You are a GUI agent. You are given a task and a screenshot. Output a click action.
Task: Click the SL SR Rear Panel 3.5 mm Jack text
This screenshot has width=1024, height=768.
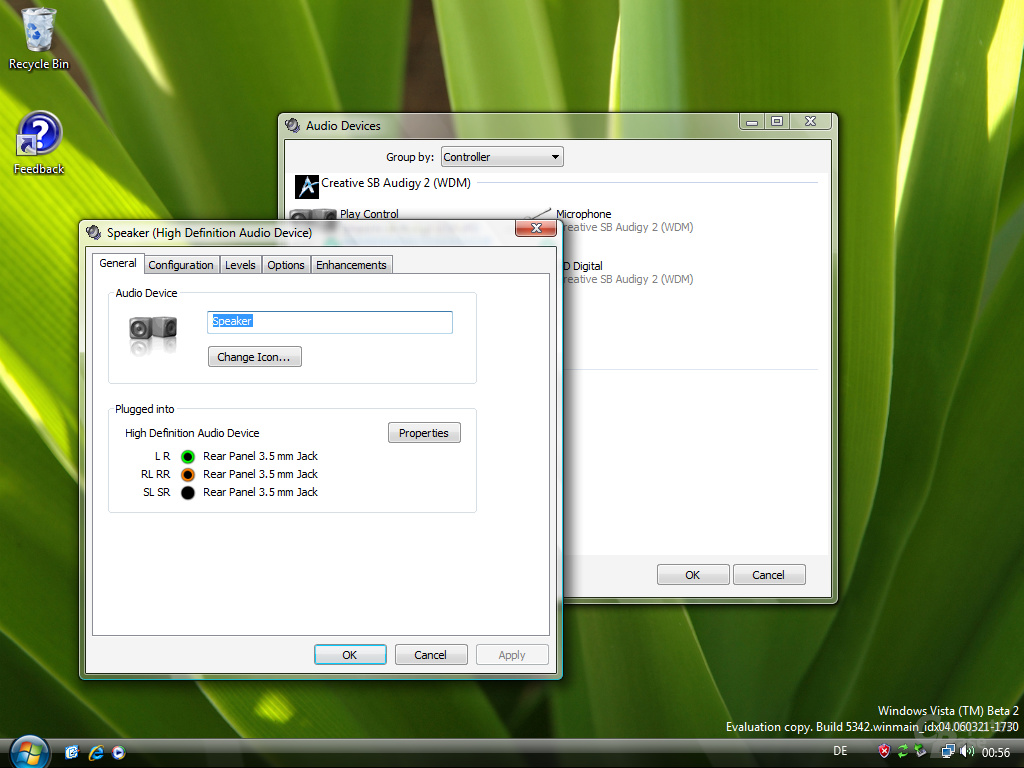[260, 493]
